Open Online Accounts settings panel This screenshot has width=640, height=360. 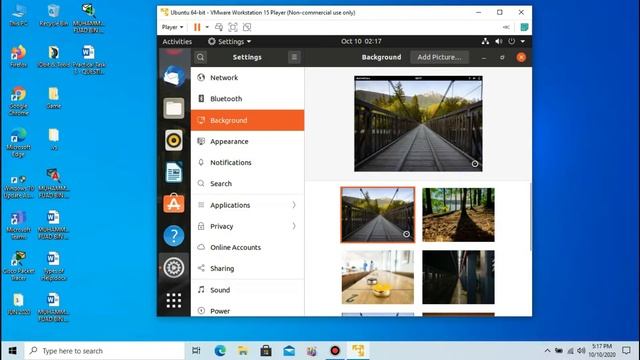(247, 247)
